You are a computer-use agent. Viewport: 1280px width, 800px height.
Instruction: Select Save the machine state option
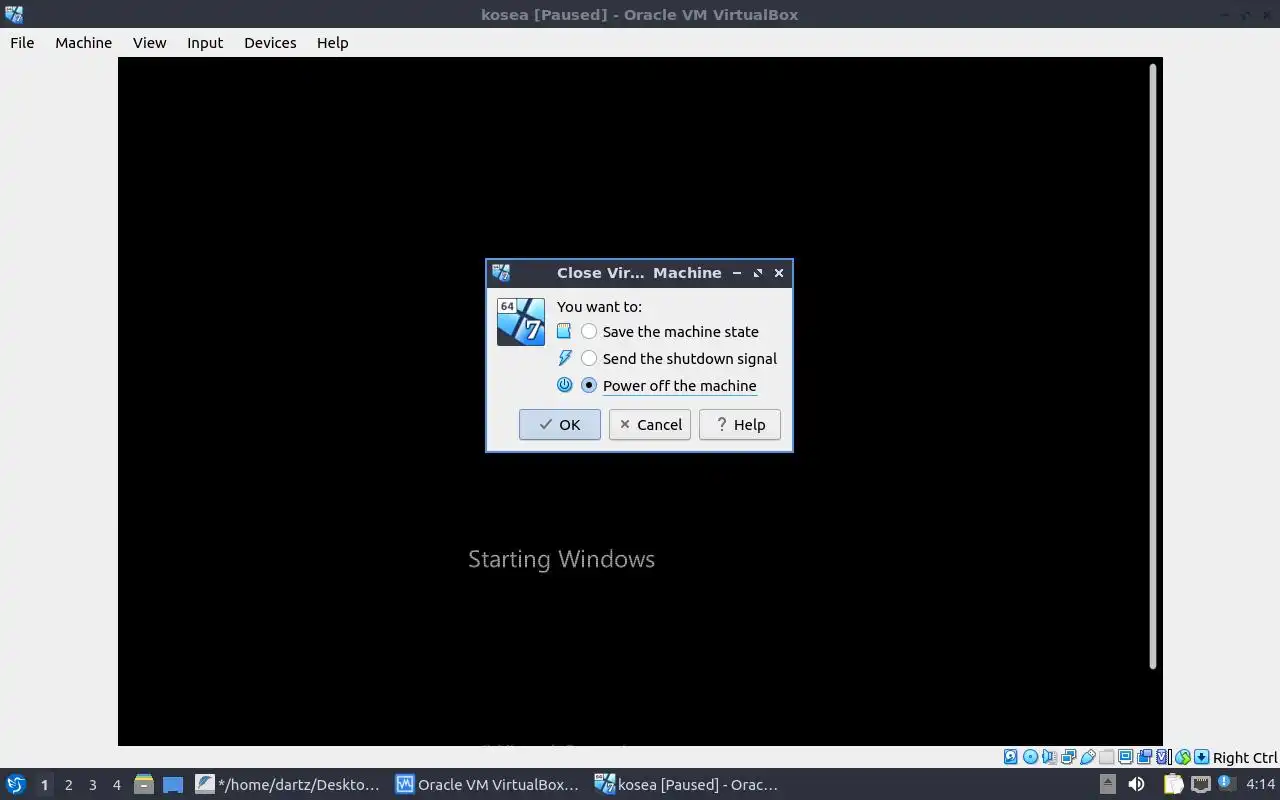(671, 331)
